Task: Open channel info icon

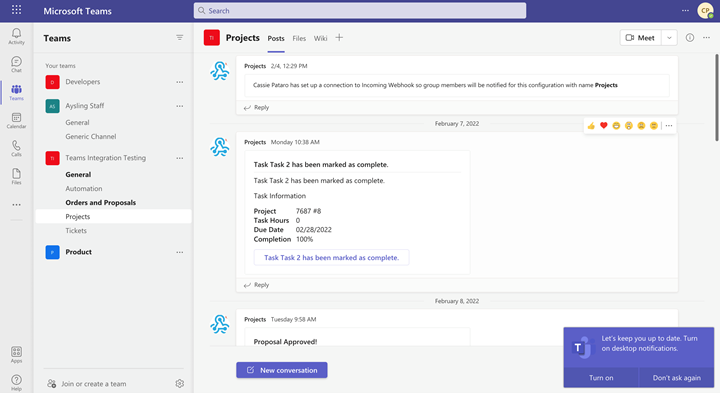Action: coord(690,38)
